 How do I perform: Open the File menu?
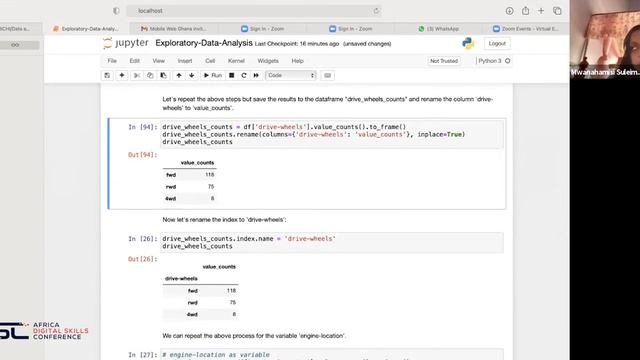pyautogui.click(x=112, y=61)
